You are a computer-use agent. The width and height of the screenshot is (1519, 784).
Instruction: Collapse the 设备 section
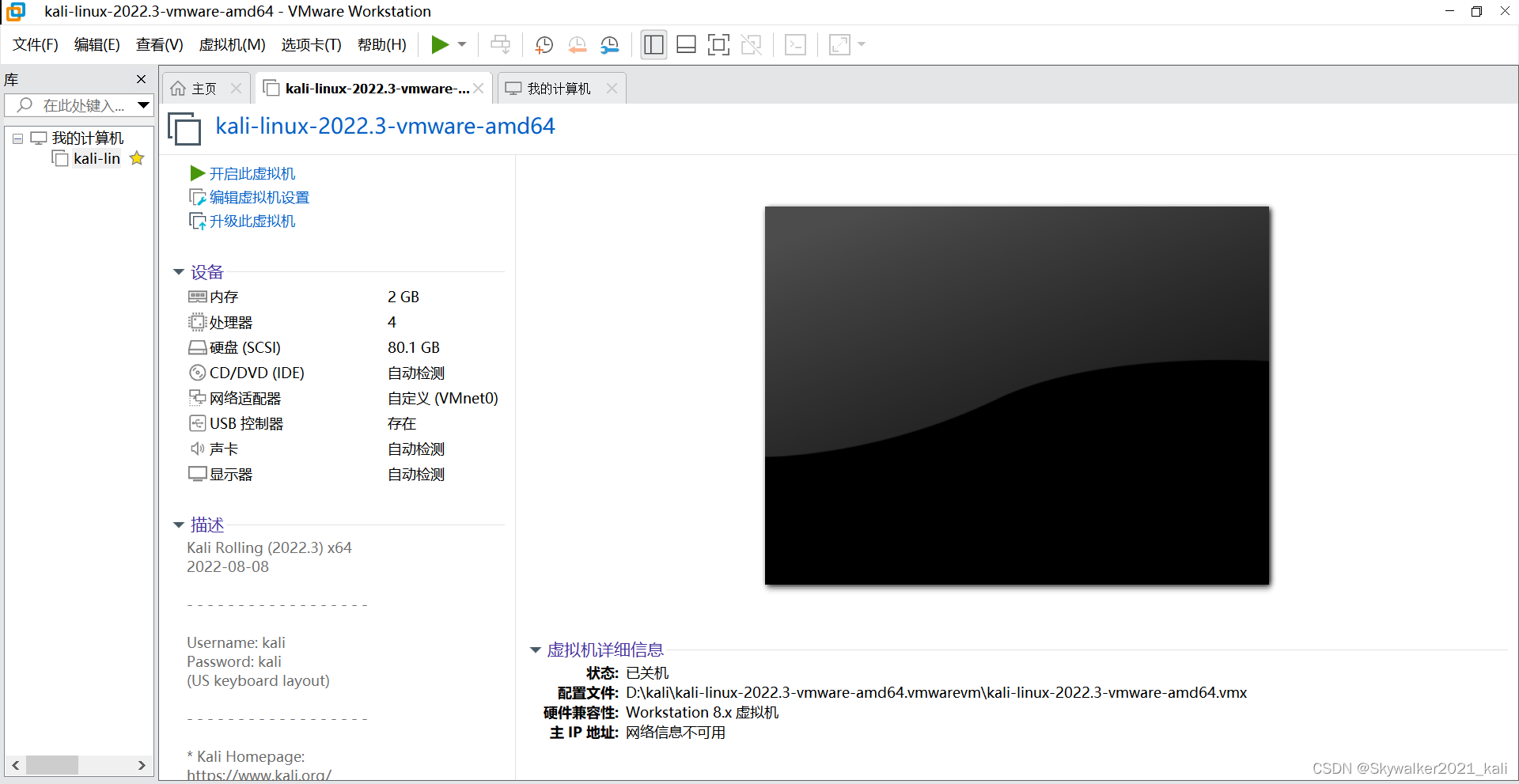(179, 272)
